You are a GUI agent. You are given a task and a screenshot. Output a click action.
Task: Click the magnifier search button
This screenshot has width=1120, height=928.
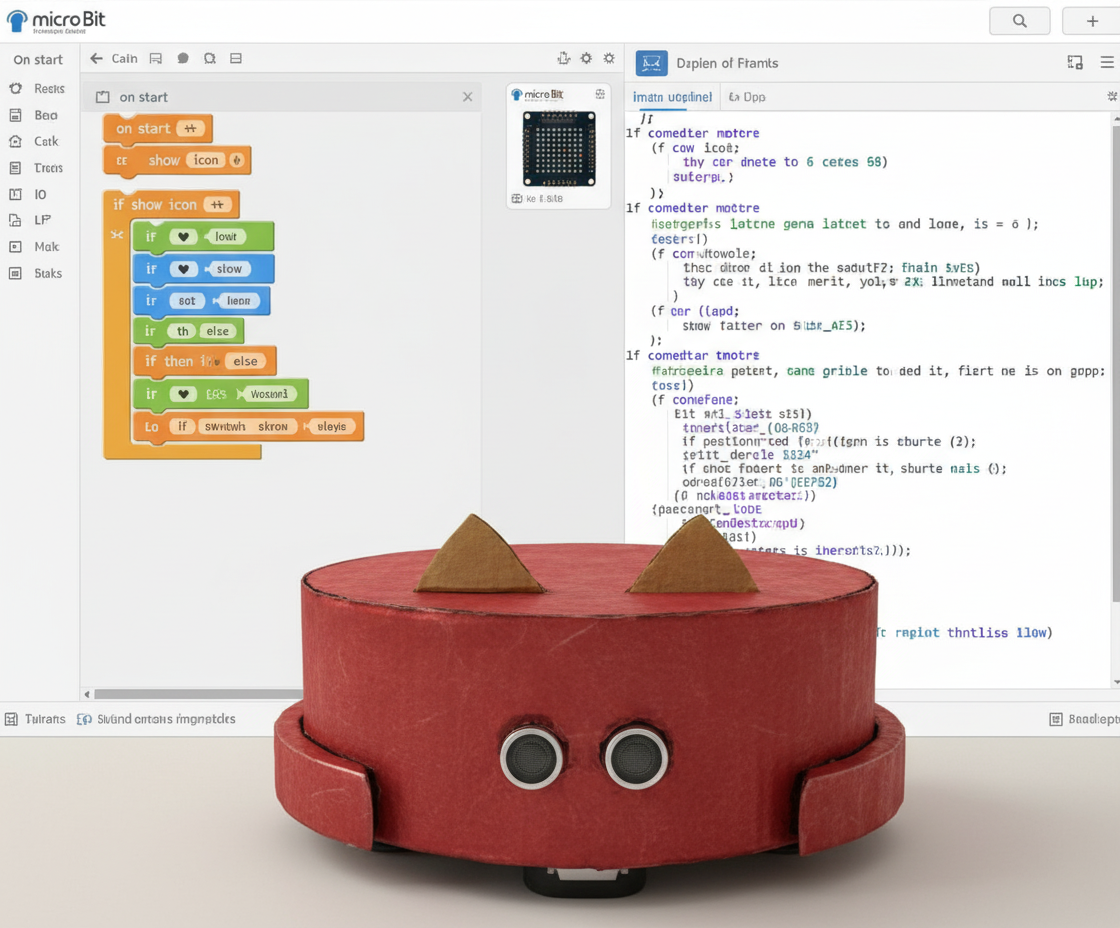click(x=1019, y=21)
